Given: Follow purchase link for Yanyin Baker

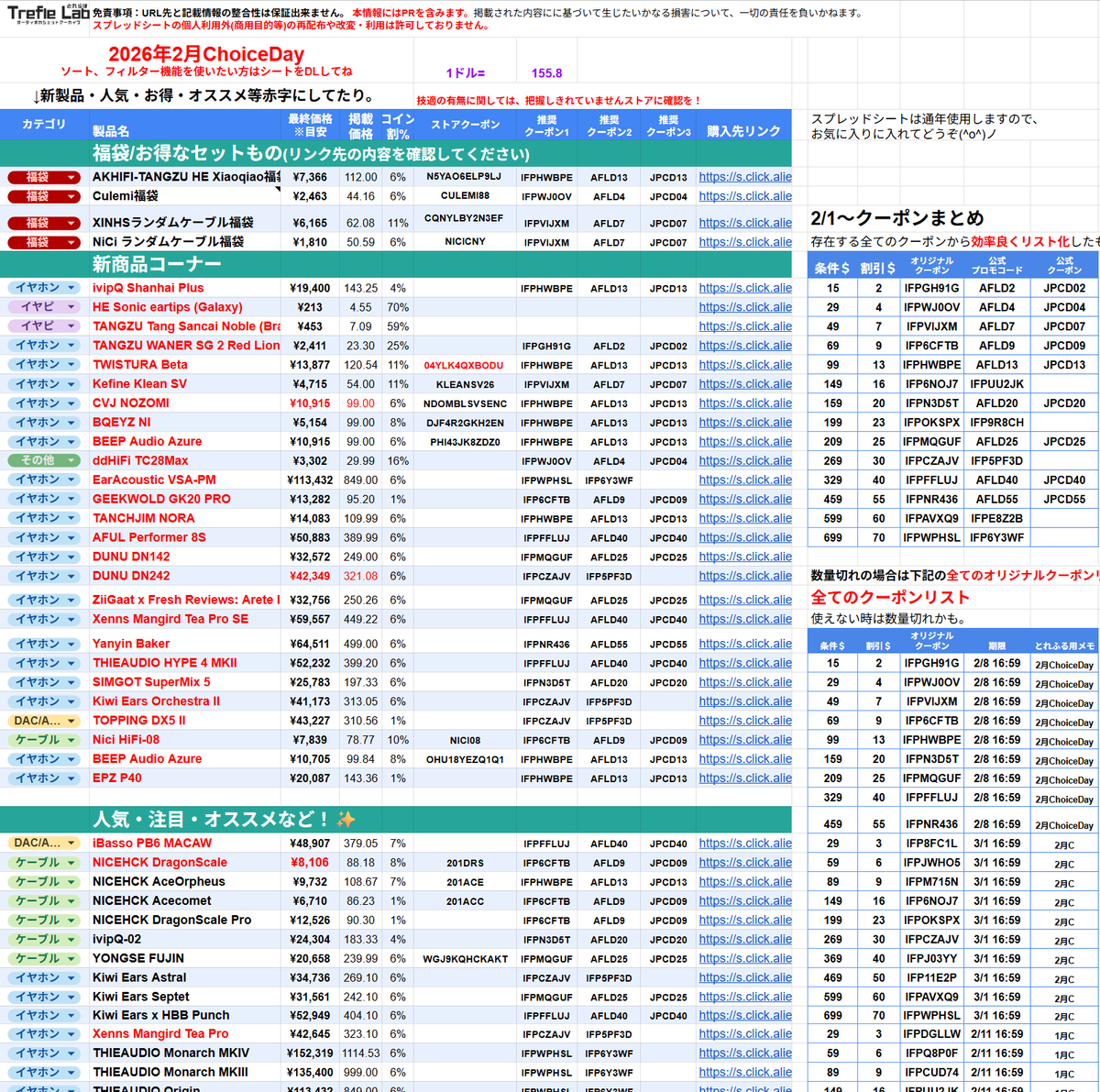Looking at the screenshot, I should tap(745, 644).
